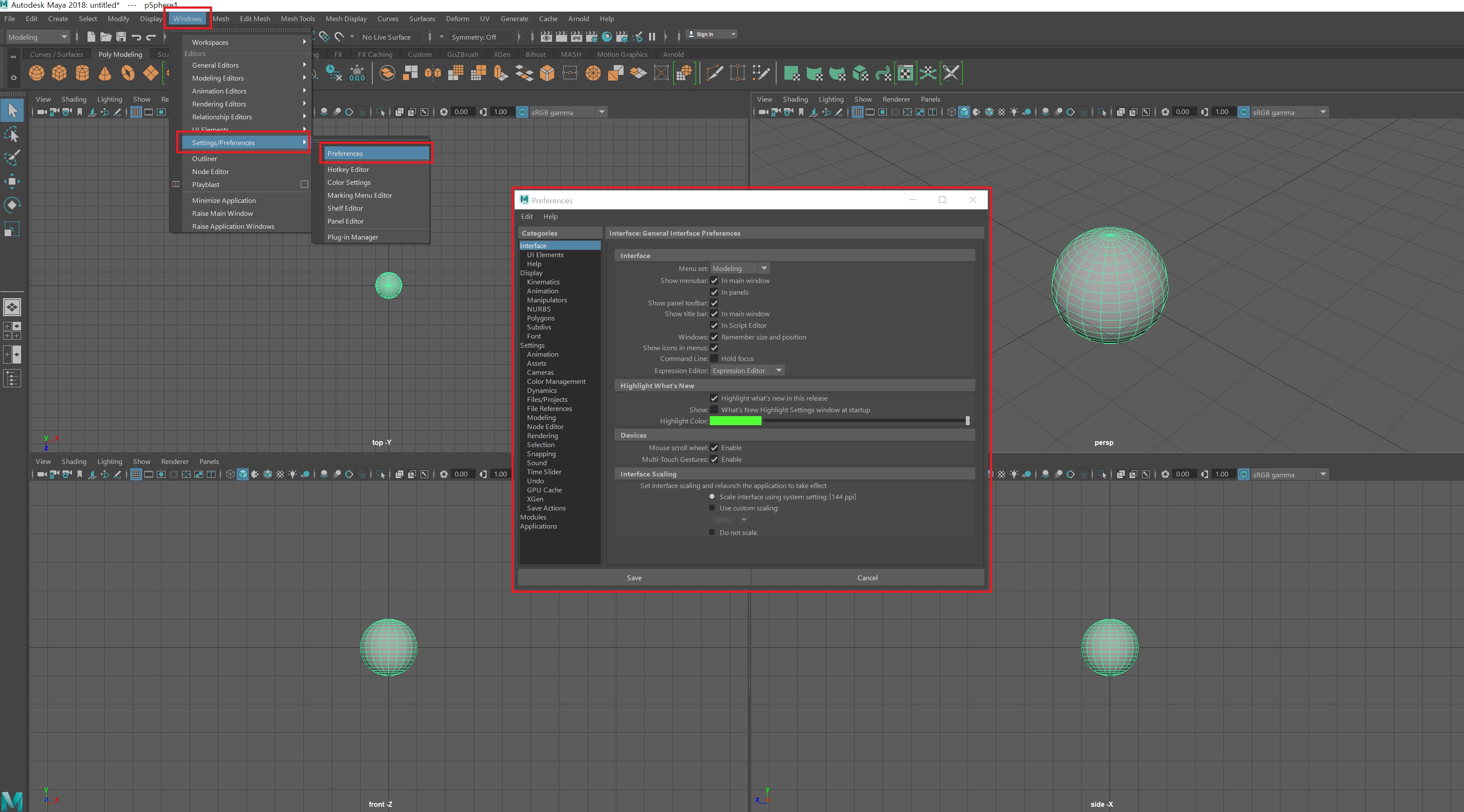Click the Save Scene icon
1464x812 pixels.
(x=121, y=37)
